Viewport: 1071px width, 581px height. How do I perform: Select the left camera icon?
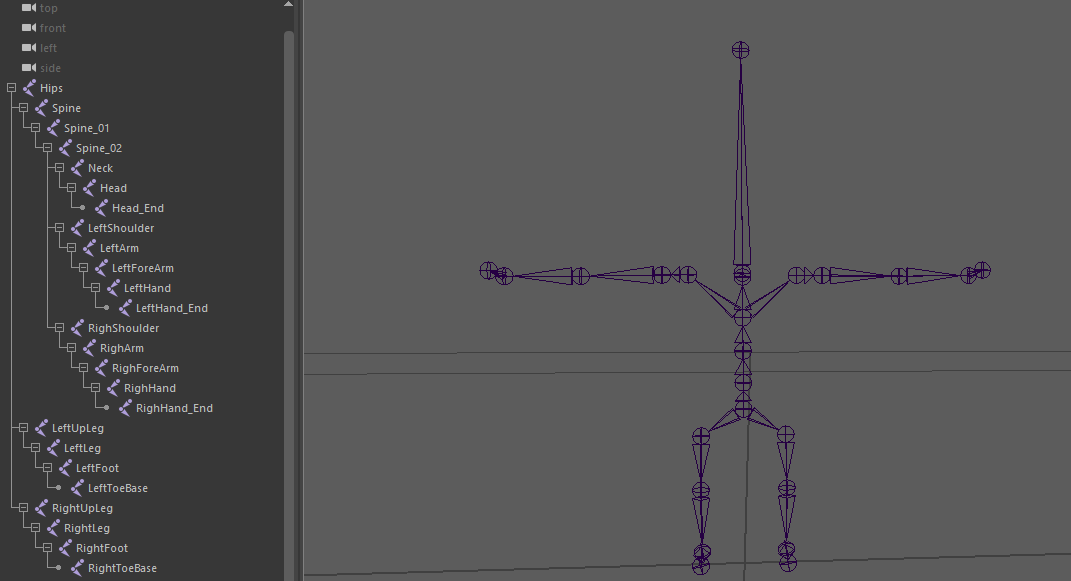29,48
